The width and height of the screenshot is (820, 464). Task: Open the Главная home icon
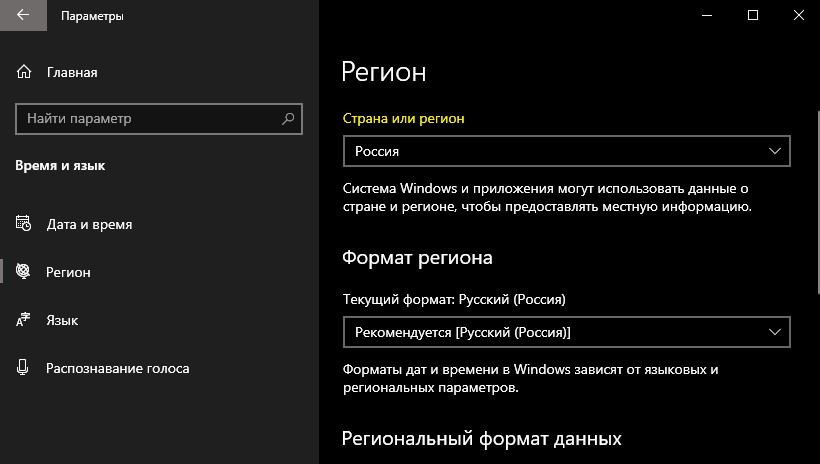point(24,72)
